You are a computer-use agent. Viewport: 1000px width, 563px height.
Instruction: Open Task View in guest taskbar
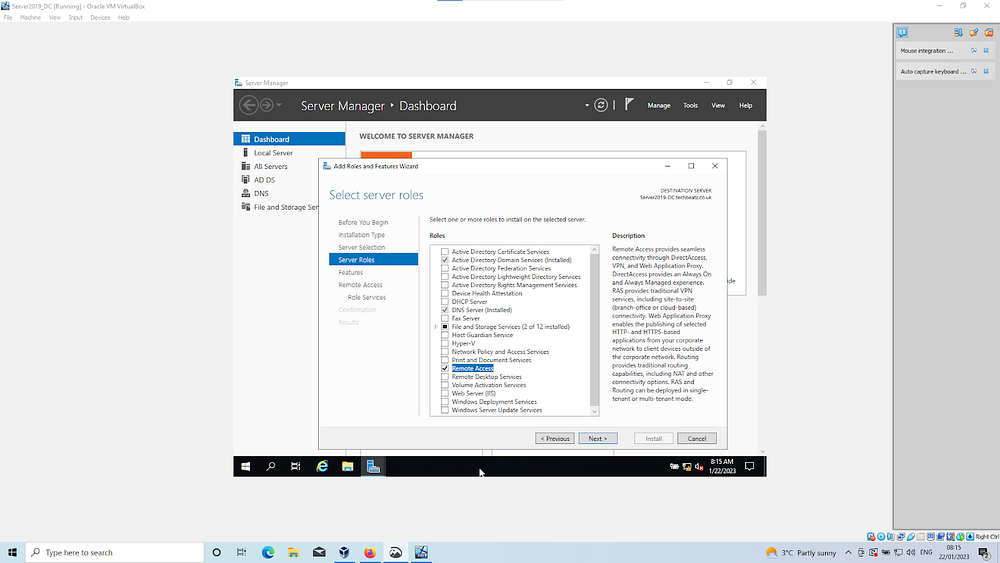coord(295,467)
